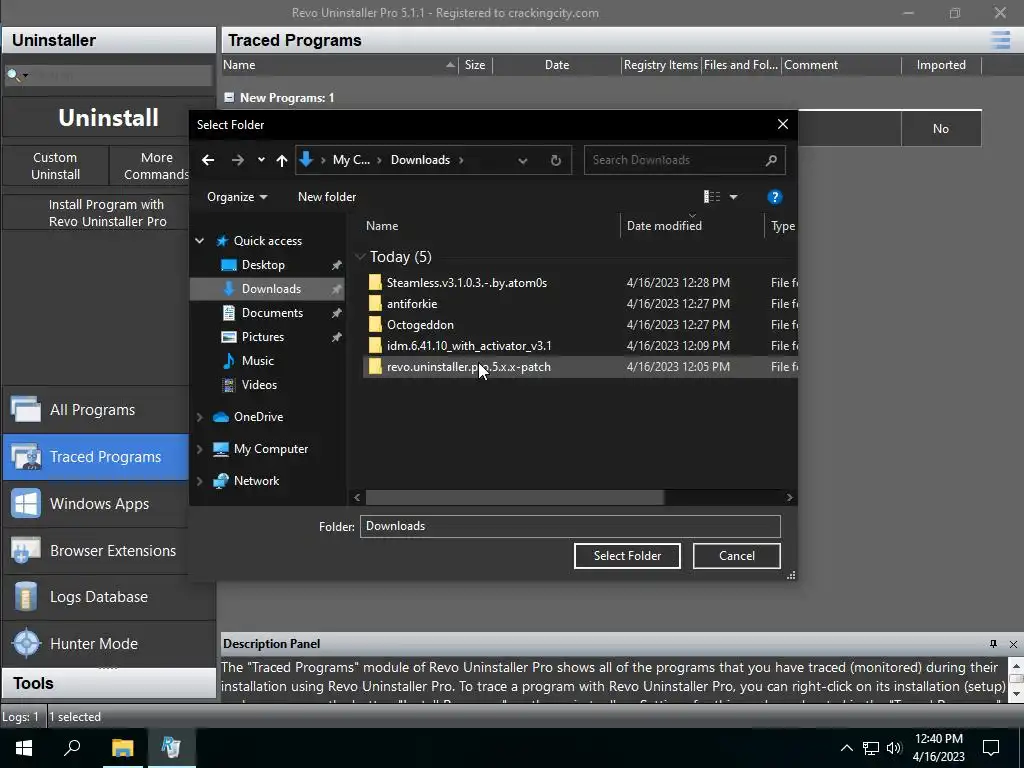Viewport: 1024px width, 768px height.
Task: Click the search magnifier in Revo sidebar
Action: pos(12,75)
